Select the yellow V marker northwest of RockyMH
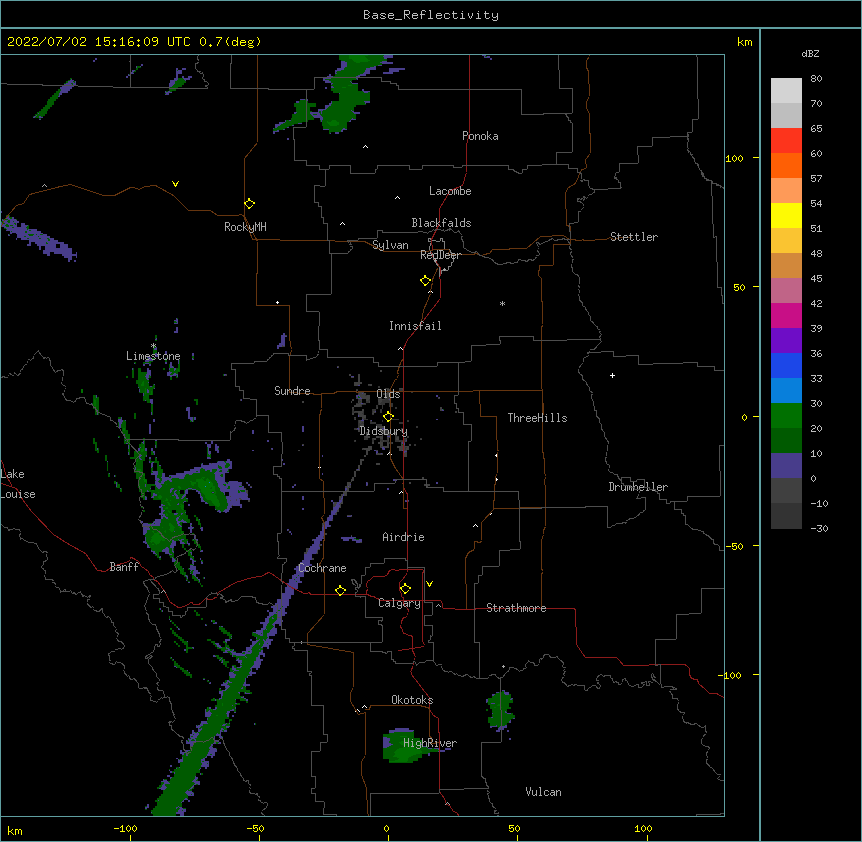 pos(175,184)
